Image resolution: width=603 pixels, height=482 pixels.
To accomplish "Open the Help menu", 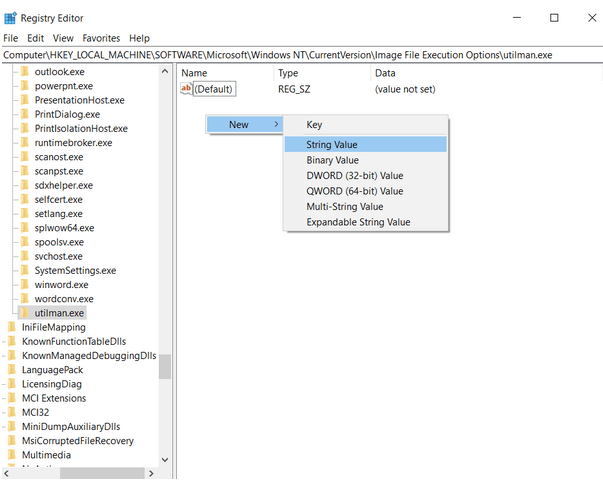I will [139, 38].
